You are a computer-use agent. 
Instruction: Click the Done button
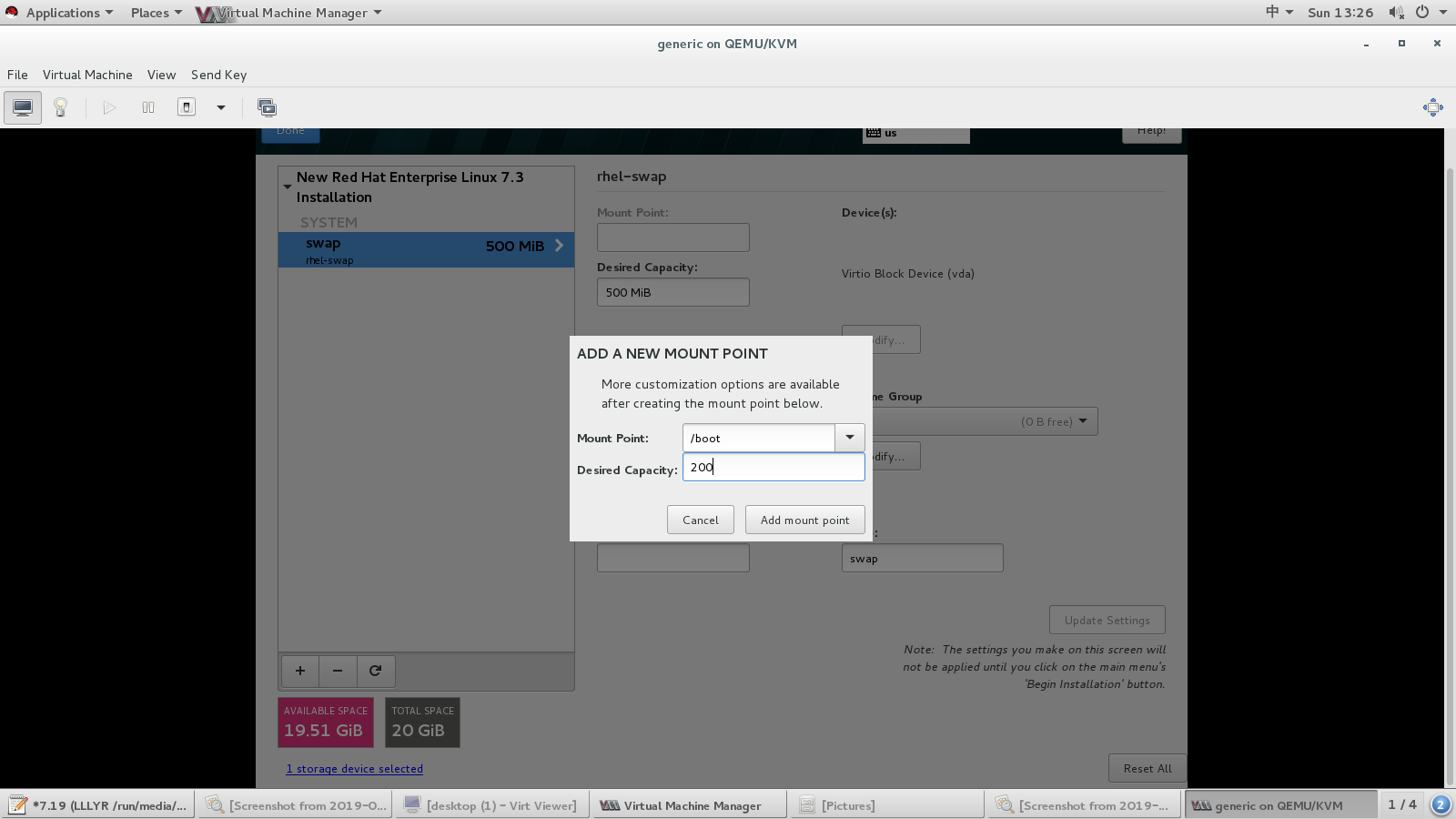point(291,133)
